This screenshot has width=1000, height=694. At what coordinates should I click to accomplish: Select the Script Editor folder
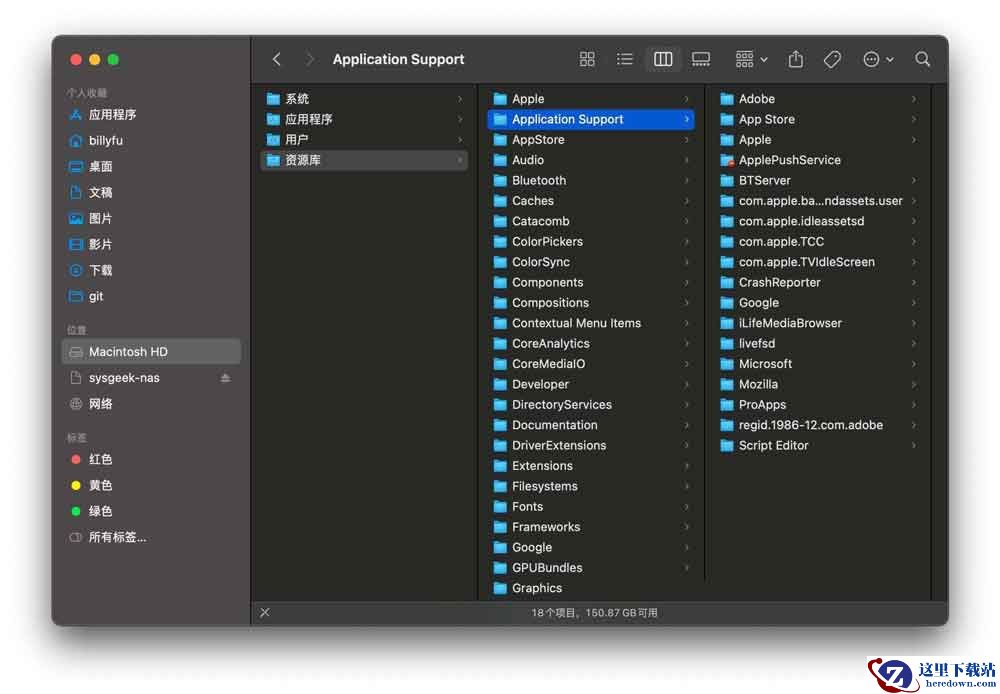pos(818,446)
